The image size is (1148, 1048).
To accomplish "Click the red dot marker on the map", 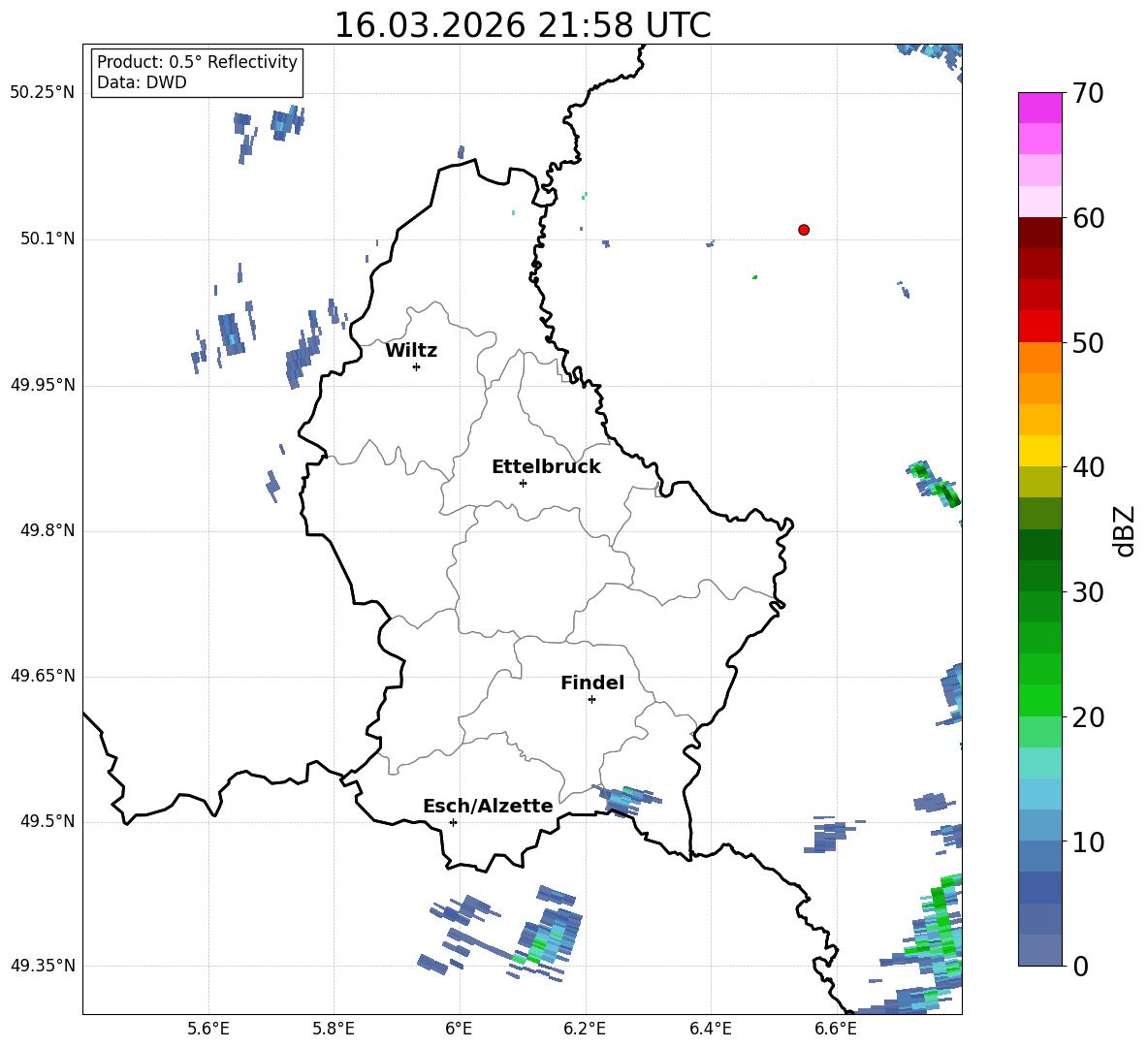I will point(804,230).
